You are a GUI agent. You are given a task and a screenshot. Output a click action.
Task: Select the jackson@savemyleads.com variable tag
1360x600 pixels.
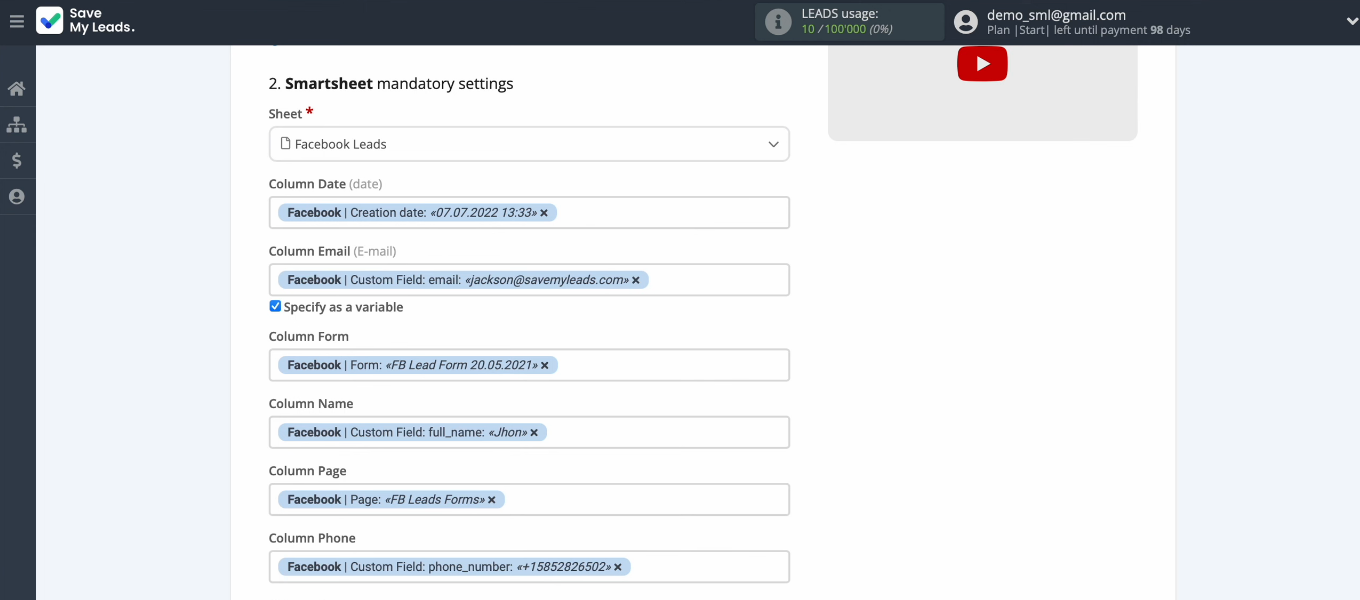tap(463, 280)
